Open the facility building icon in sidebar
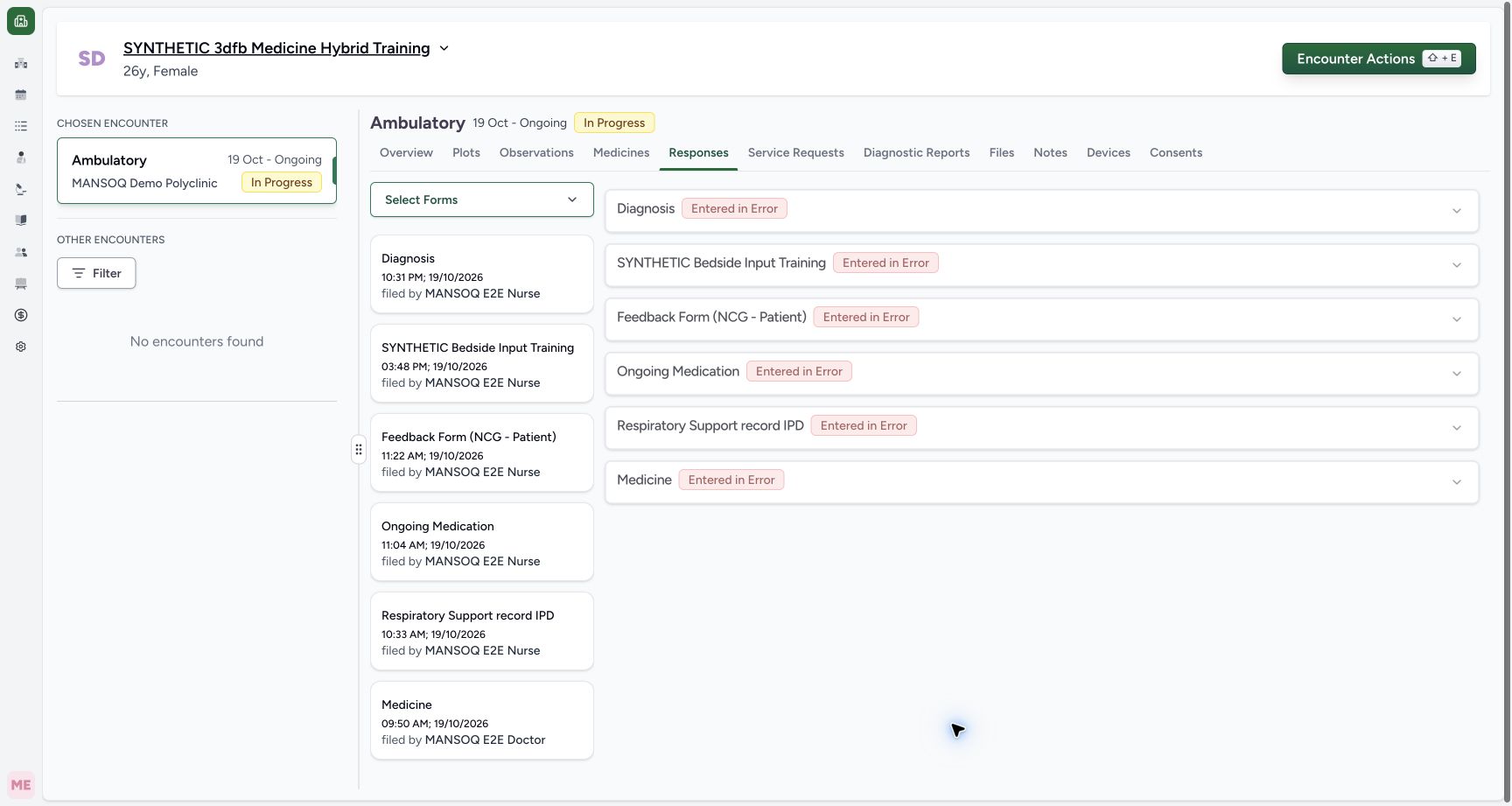This screenshot has height=806, width=1512. (21, 63)
